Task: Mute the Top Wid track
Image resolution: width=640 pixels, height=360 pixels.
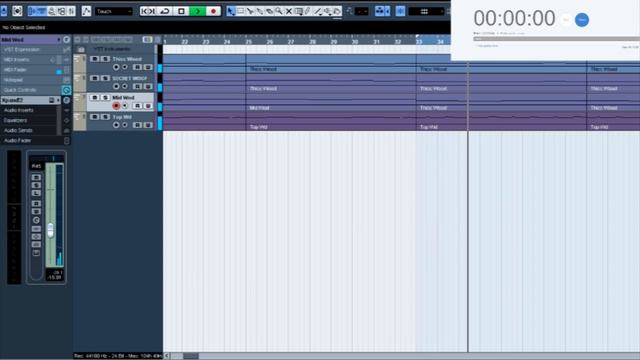Action: tap(95, 117)
